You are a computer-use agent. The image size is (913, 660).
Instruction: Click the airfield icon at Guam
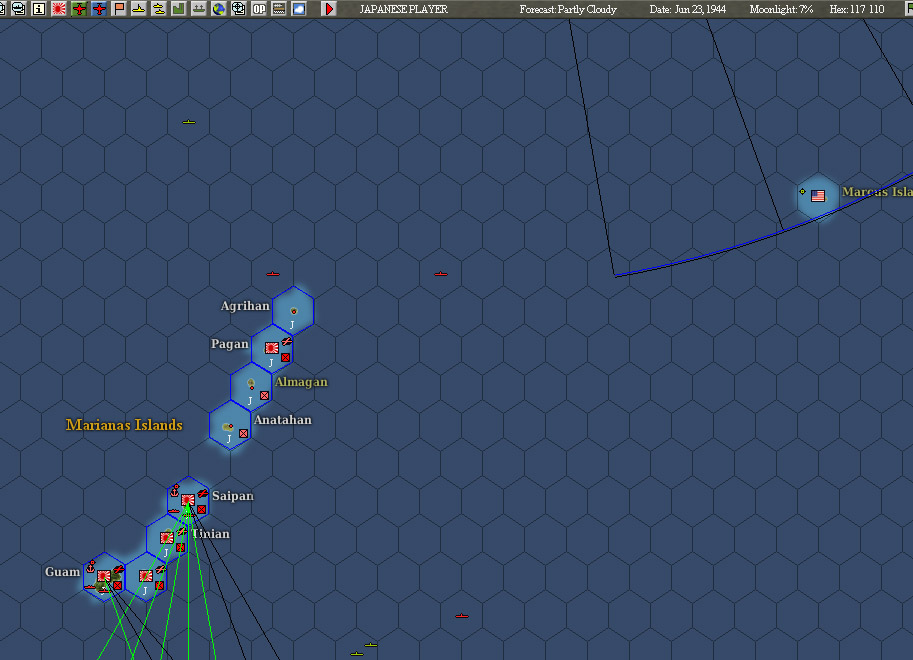pos(119,569)
